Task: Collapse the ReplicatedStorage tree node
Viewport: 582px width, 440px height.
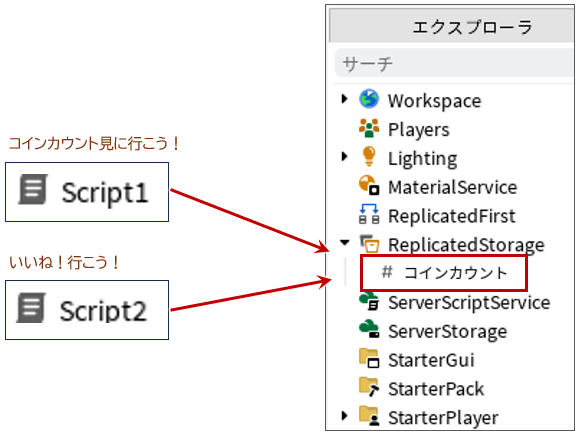Action: click(344, 243)
